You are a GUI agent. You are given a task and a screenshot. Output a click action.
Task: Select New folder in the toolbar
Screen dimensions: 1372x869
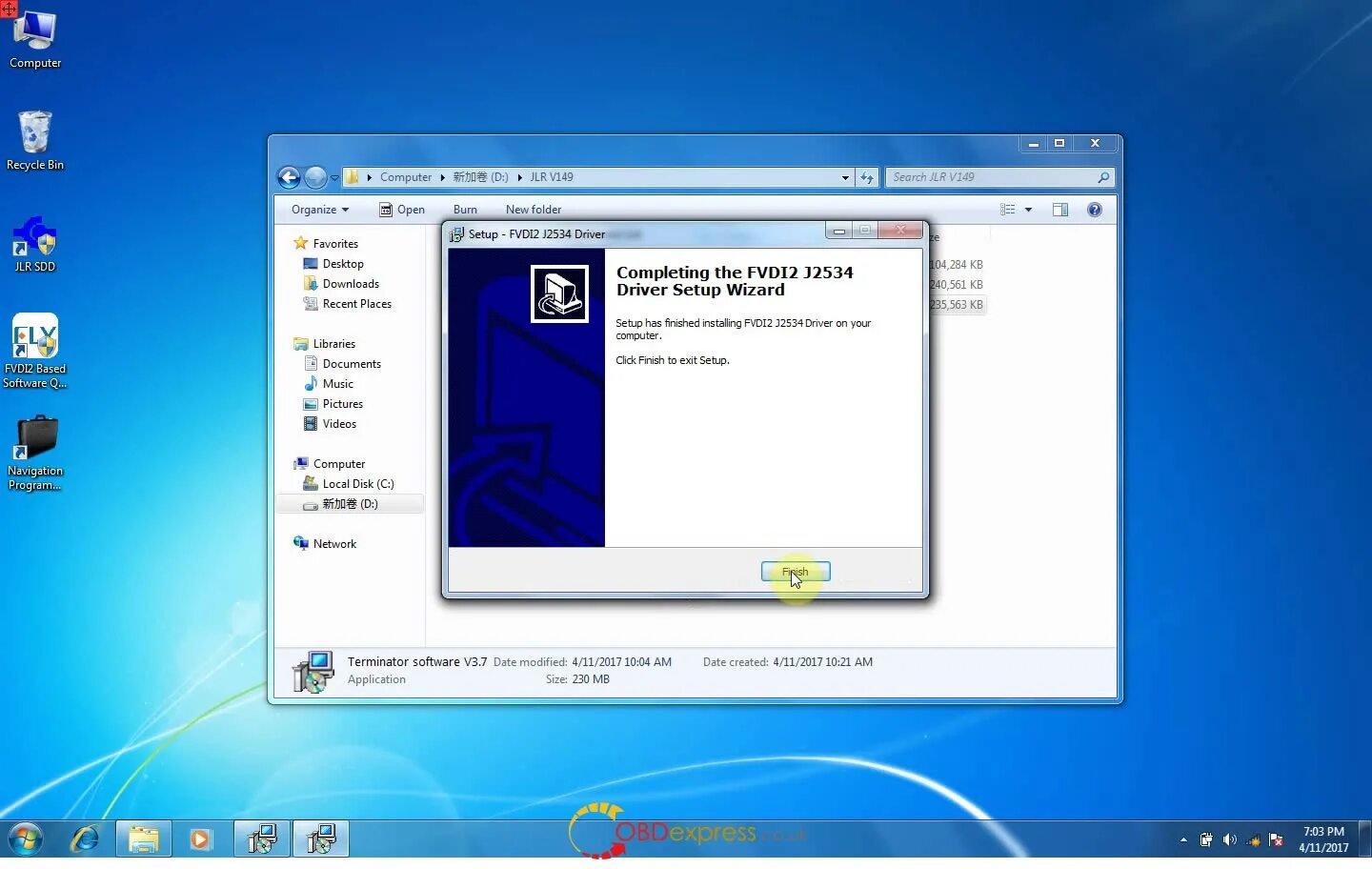[533, 210]
